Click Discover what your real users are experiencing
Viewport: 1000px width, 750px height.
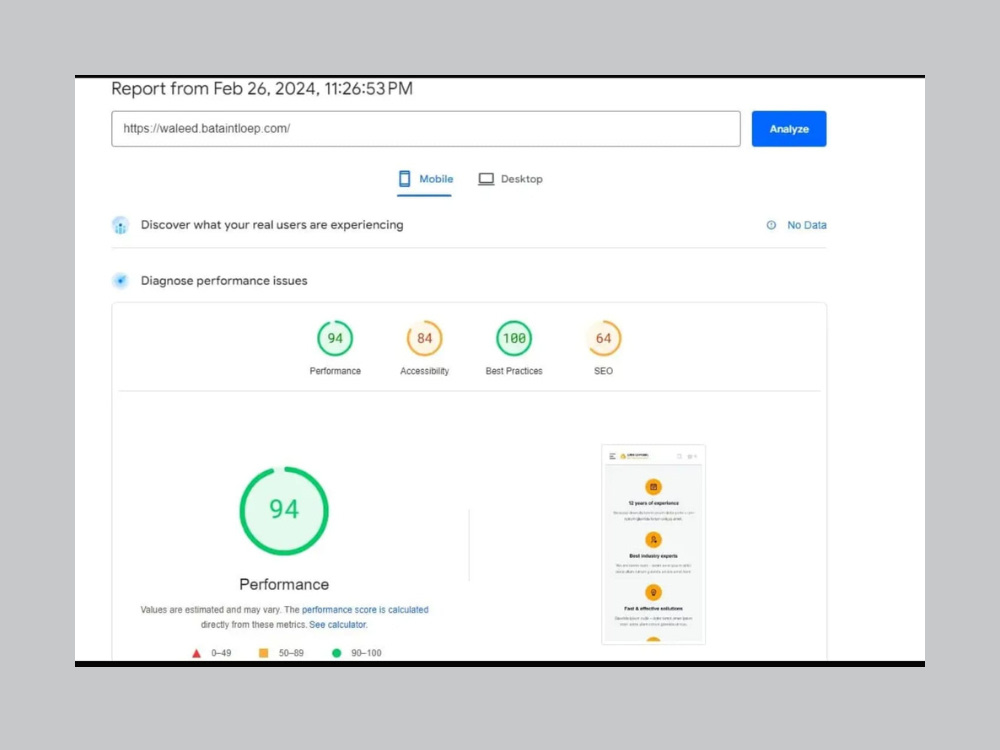pos(272,225)
